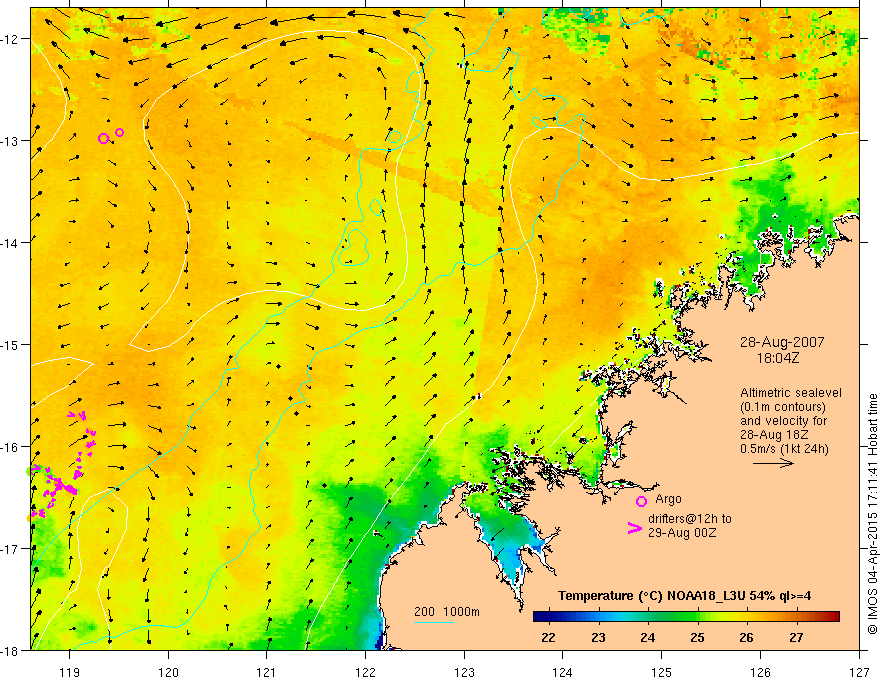Click the 0.5m/s velocity scale arrow
880x680 pixels.
point(773,463)
